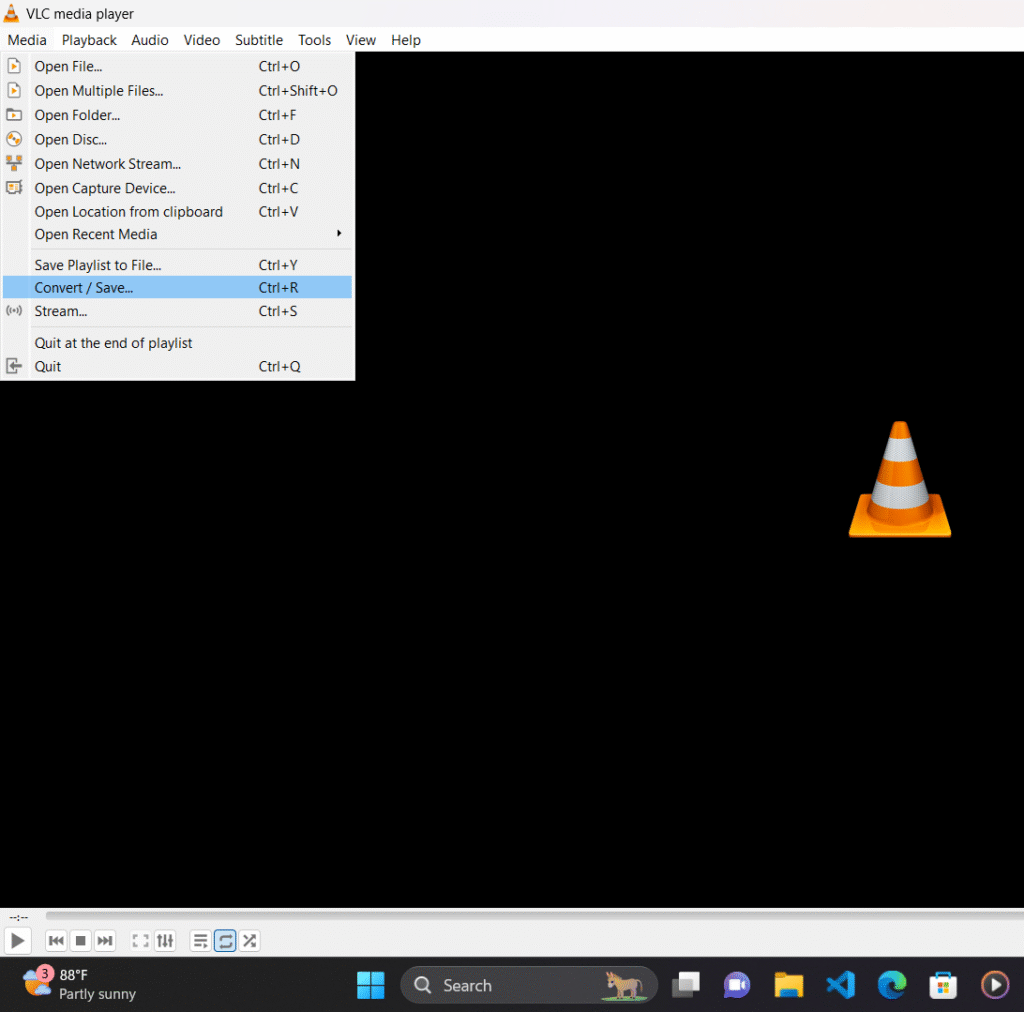Toggle fullscreen video mode

coord(140,941)
